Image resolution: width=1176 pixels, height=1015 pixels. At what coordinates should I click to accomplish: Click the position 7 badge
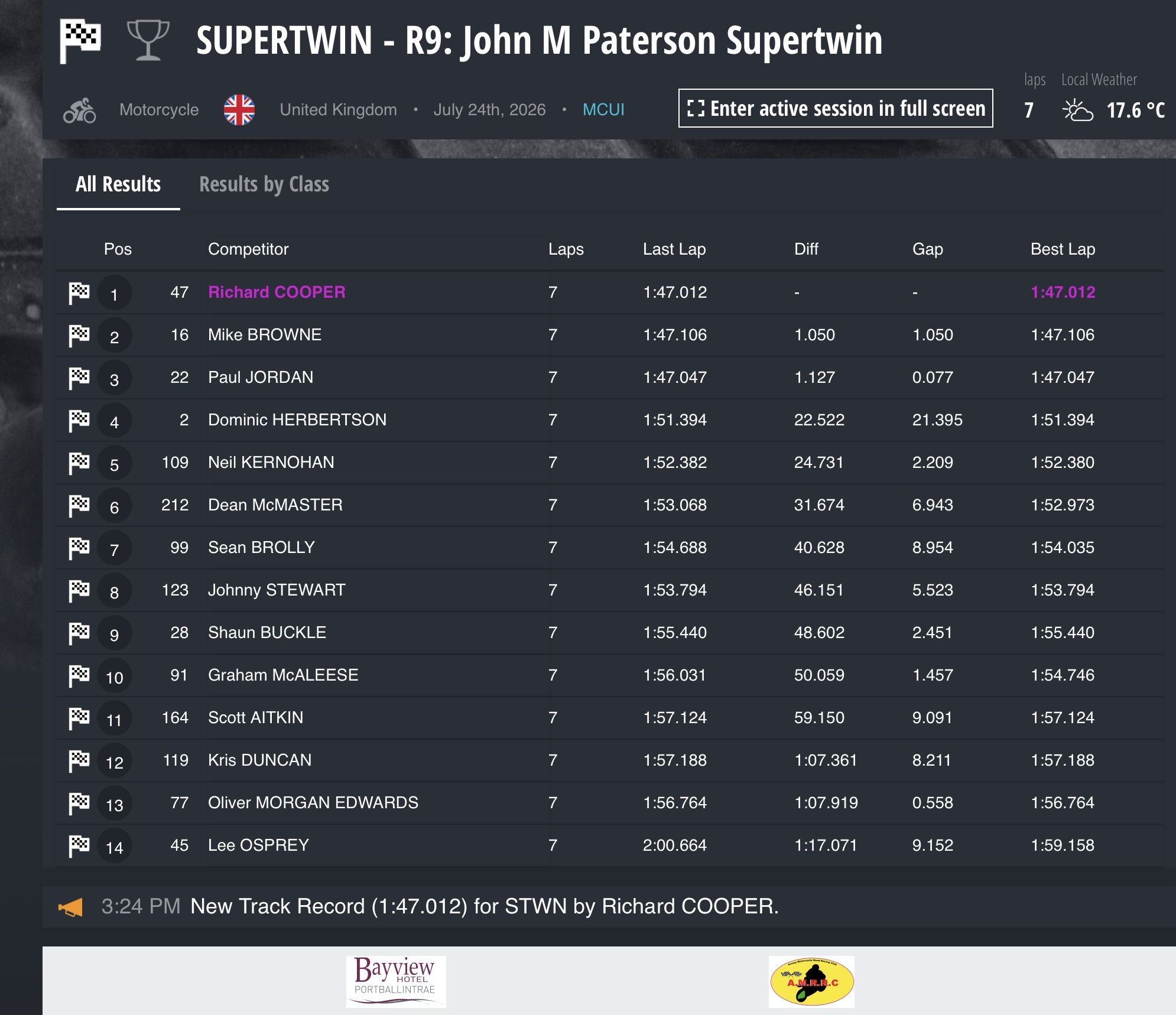pyautogui.click(x=115, y=549)
